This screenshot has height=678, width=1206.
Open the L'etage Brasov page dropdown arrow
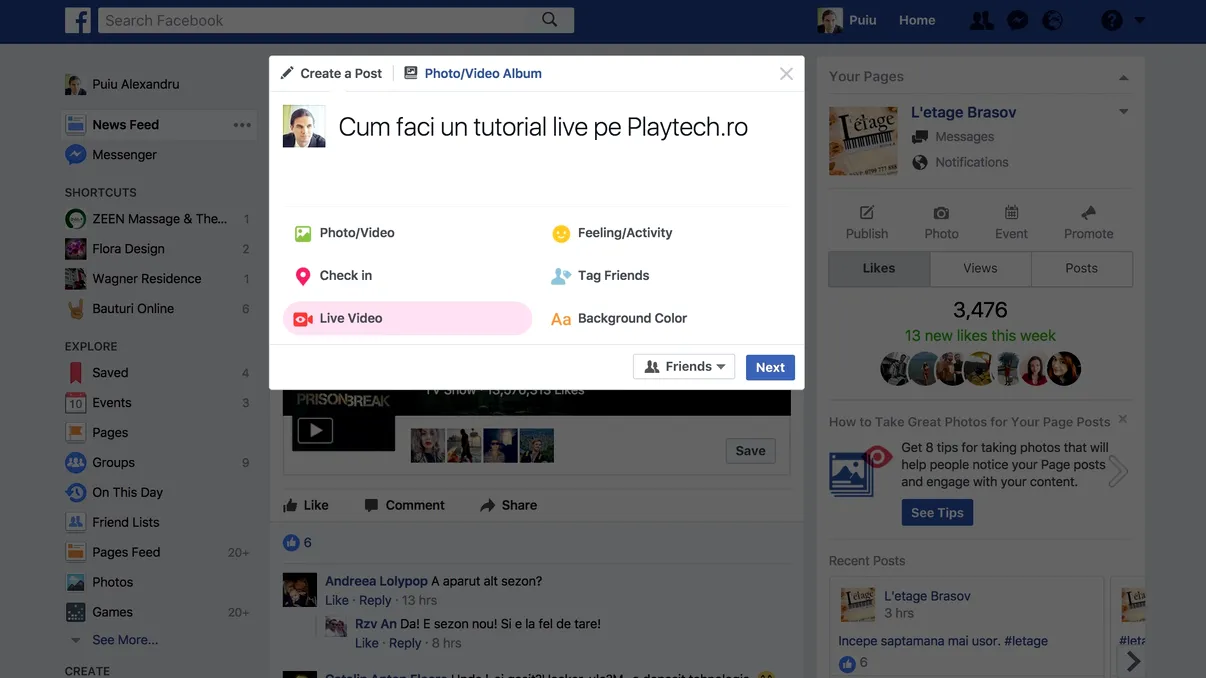click(x=1123, y=111)
